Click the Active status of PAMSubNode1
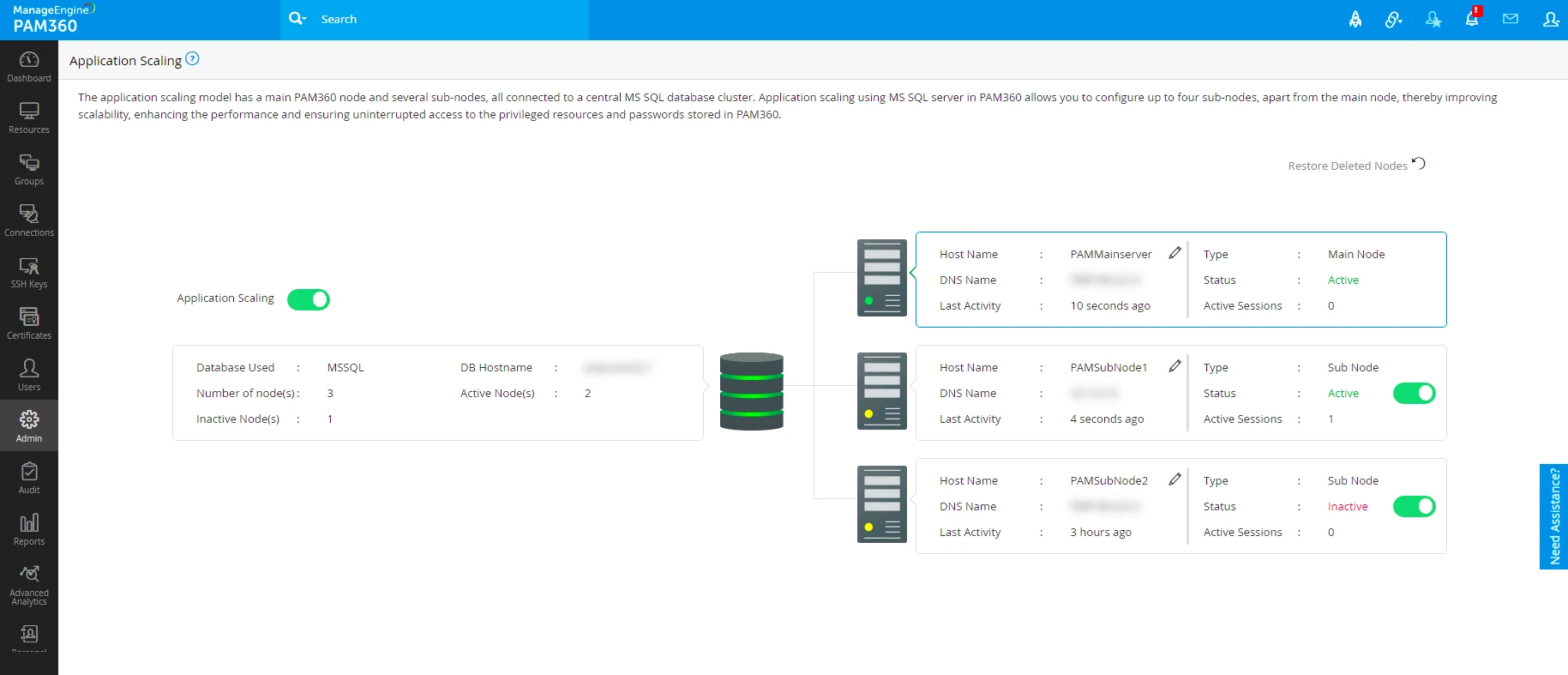This screenshot has height=675, width=1568. click(x=1343, y=393)
